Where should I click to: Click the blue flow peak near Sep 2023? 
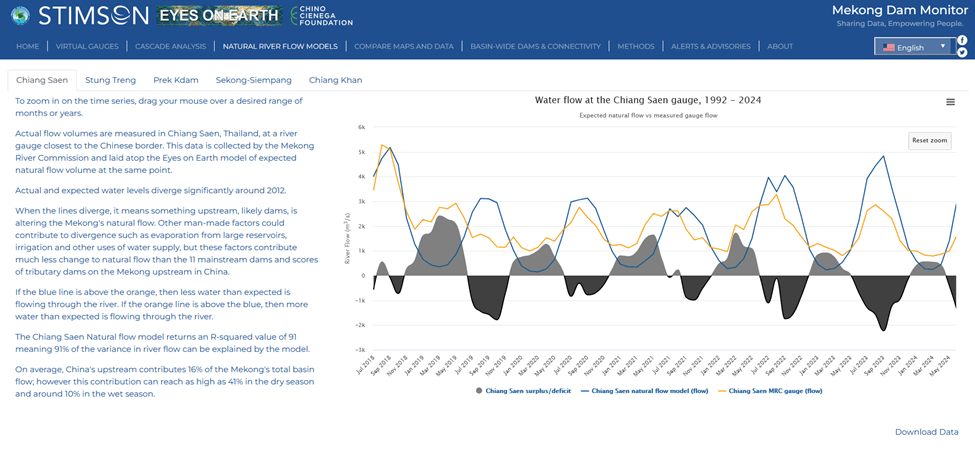(883, 157)
